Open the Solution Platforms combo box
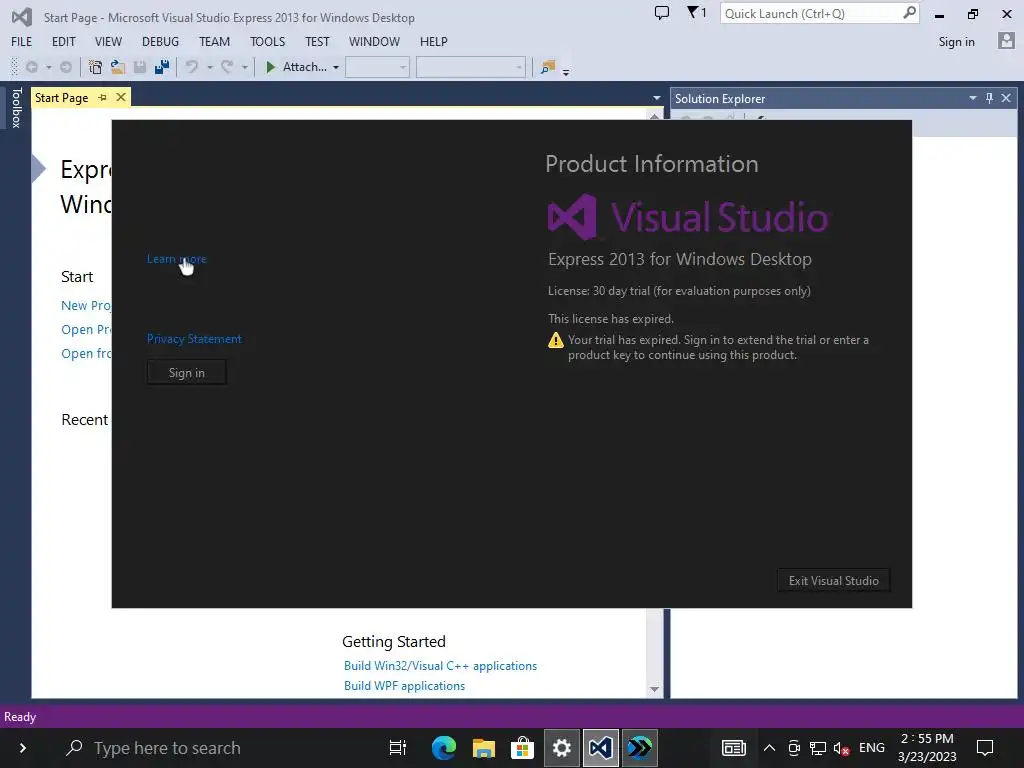 coord(471,67)
